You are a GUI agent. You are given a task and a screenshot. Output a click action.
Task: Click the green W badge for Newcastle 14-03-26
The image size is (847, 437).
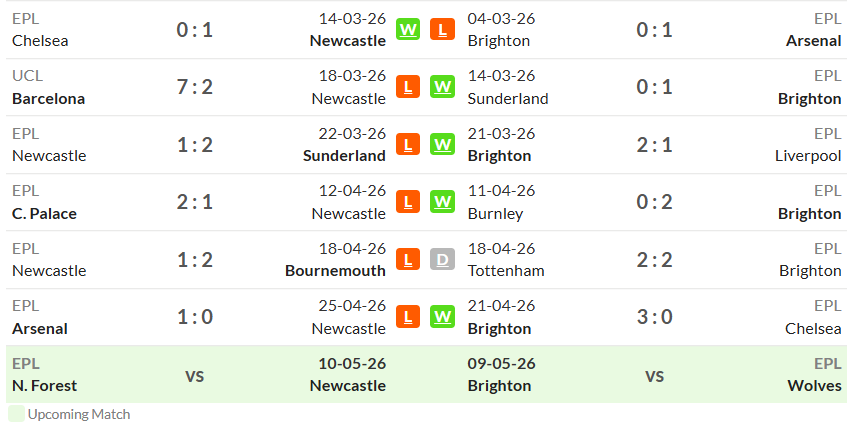click(x=408, y=29)
